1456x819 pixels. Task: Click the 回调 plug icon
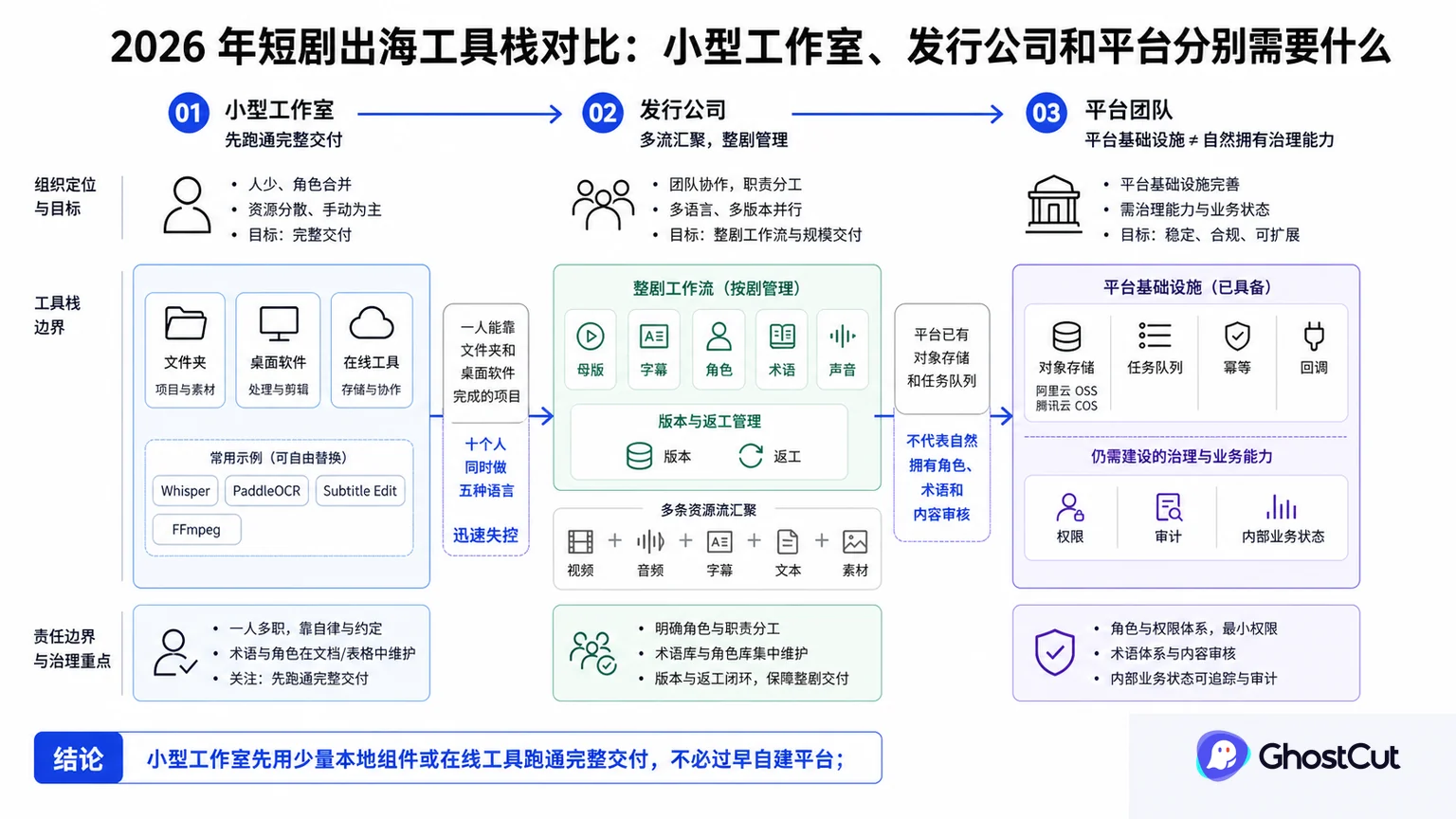tap(1314, 336)
